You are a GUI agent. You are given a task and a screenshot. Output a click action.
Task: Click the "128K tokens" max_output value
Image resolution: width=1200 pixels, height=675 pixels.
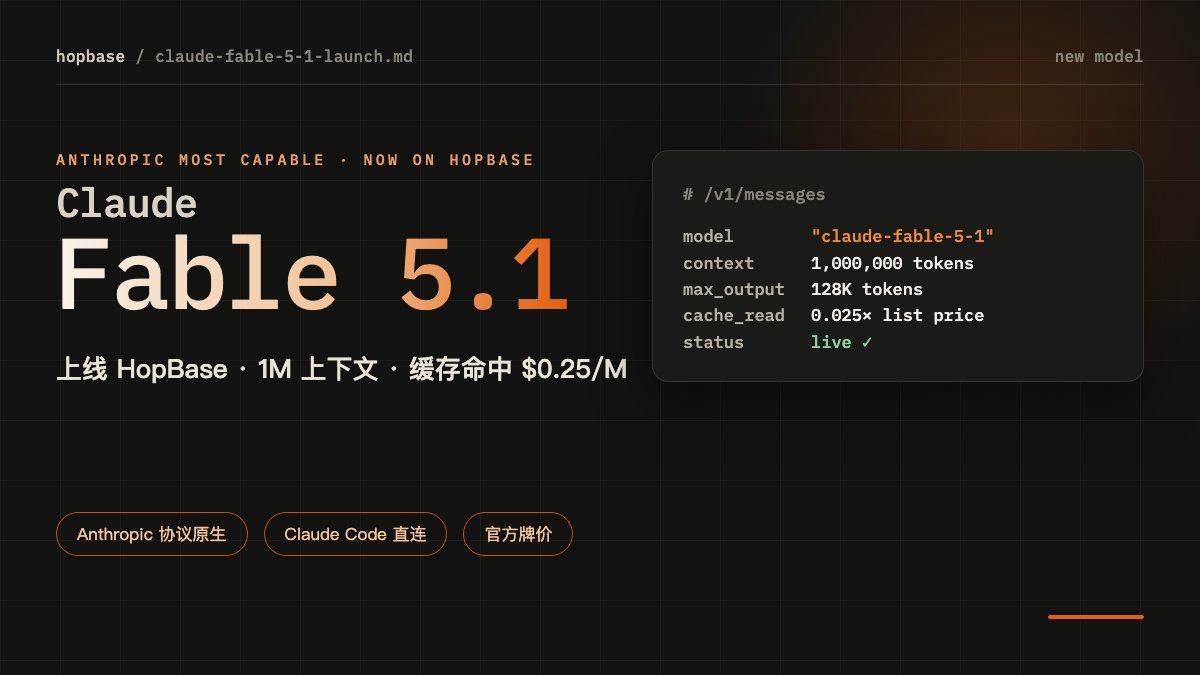(x=867, y=289)
